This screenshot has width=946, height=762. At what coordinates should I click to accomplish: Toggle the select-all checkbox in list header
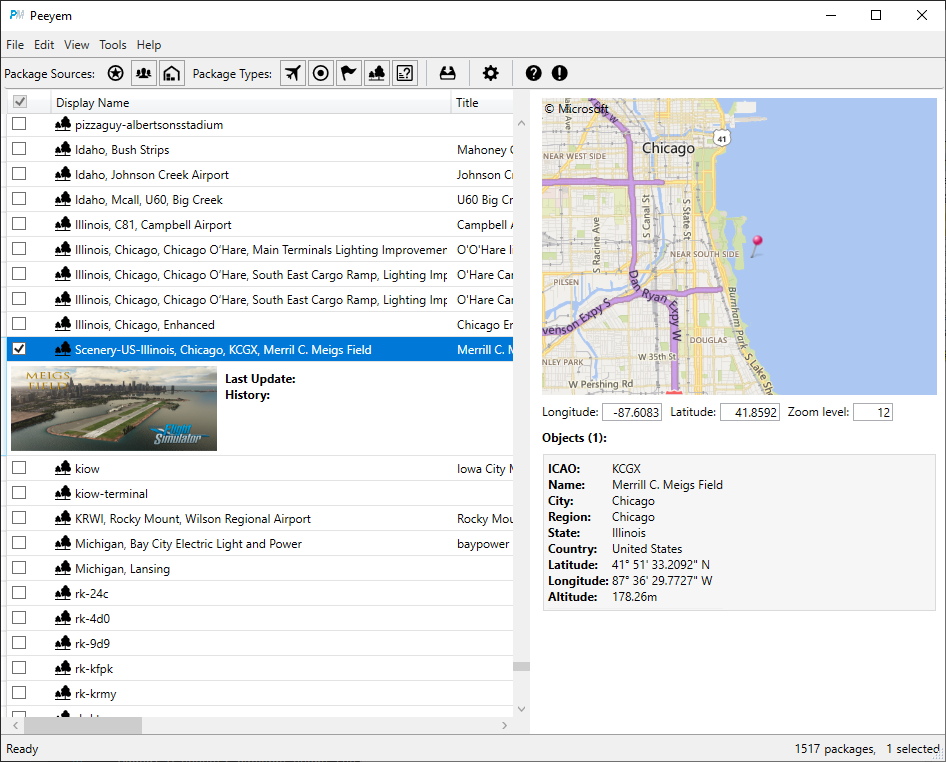[19, 101]
